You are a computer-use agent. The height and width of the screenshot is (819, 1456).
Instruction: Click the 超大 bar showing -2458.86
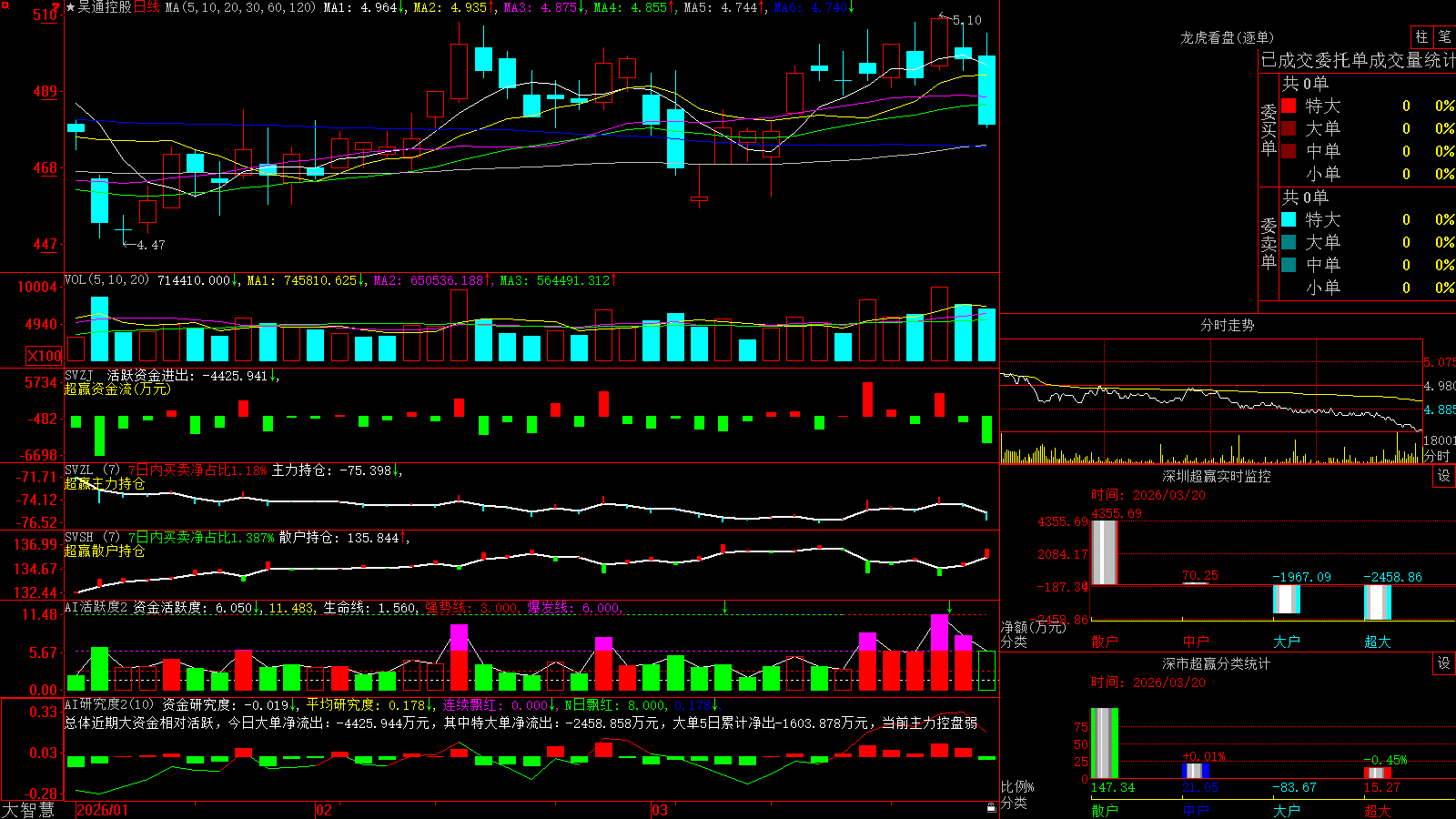1378,602
